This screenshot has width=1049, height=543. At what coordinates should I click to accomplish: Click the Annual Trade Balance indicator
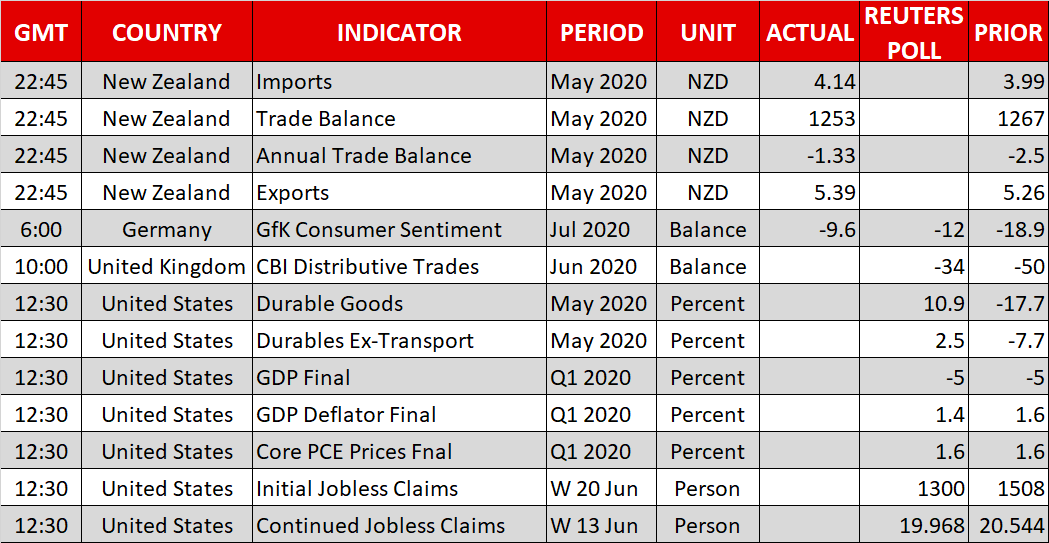pyautogui.click(x=364, y=156)
